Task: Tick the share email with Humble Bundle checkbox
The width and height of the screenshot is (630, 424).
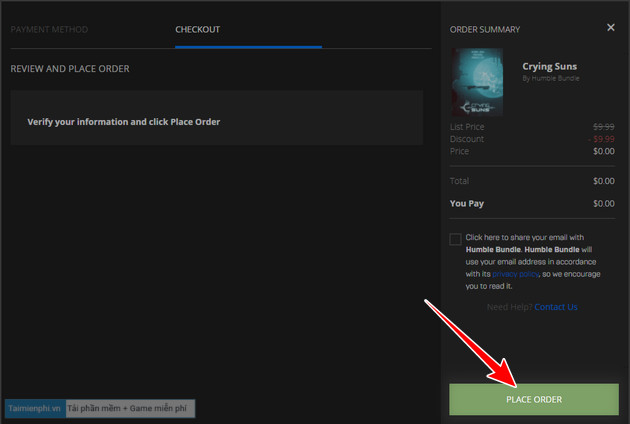Action: coord(455,239)
